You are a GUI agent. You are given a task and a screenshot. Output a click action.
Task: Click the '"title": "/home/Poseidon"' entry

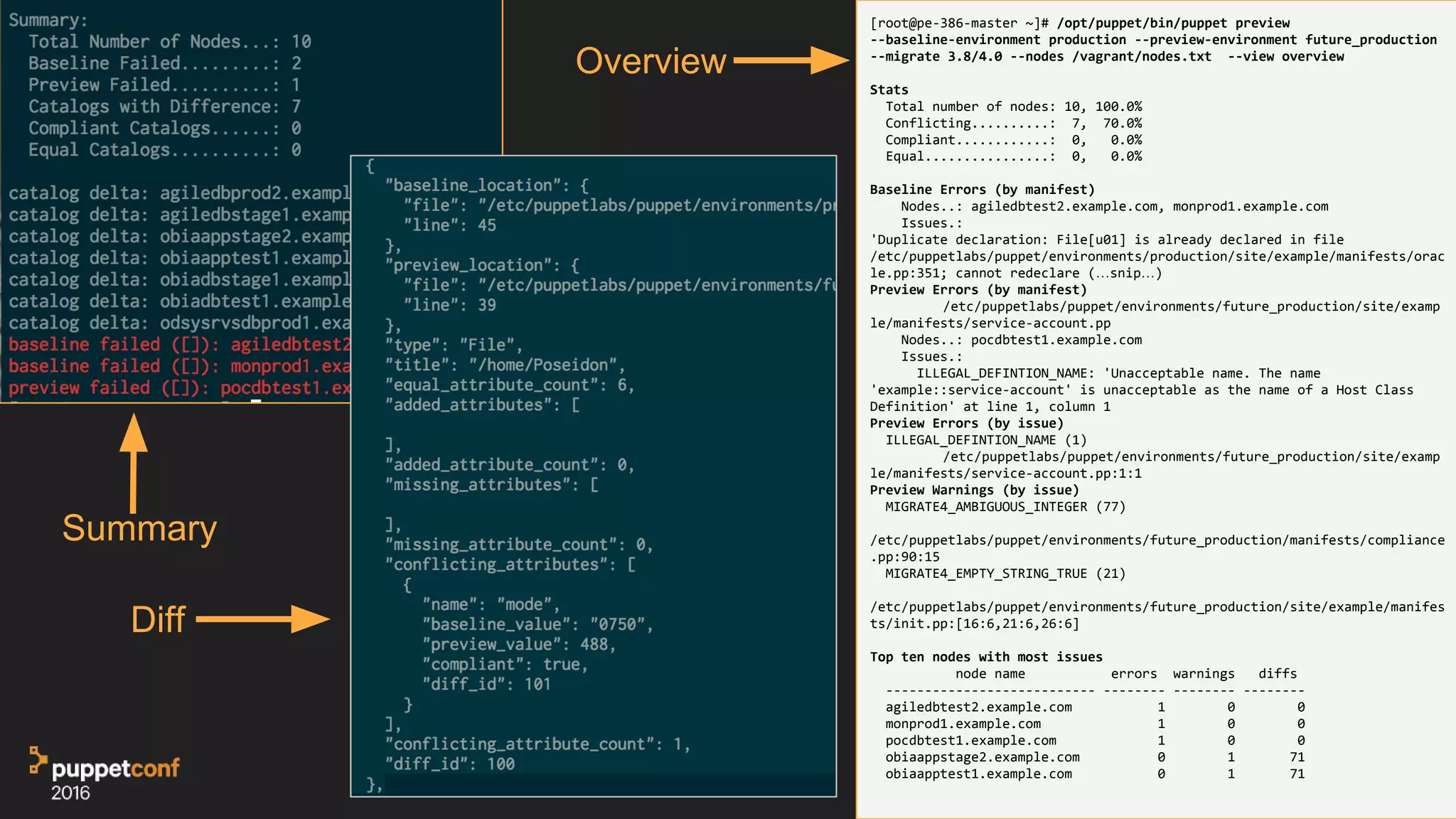pyautogui.click(x=505, y=365)
